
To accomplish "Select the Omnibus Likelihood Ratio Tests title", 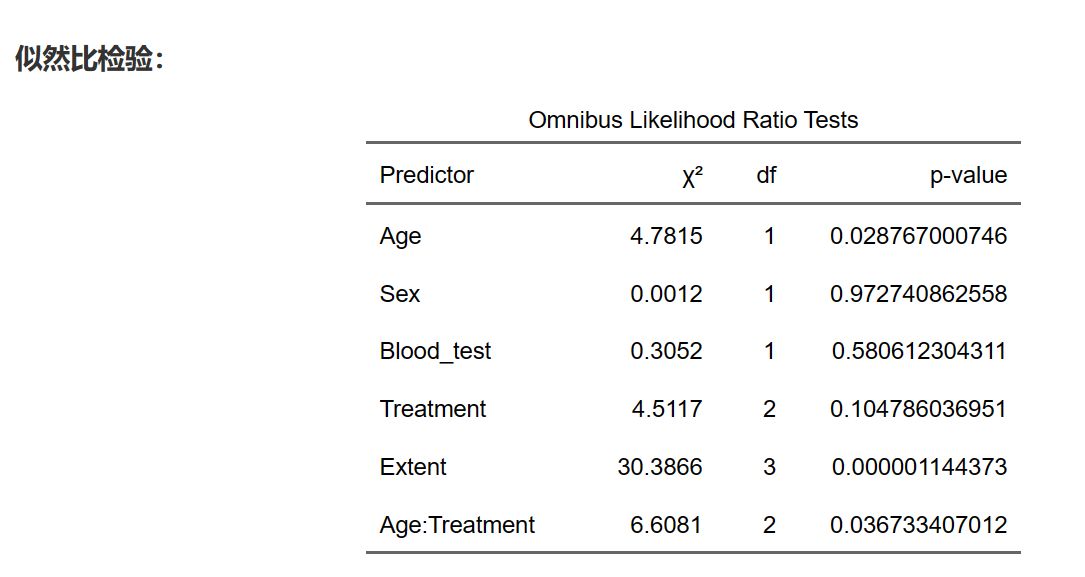I will point(693,121).
